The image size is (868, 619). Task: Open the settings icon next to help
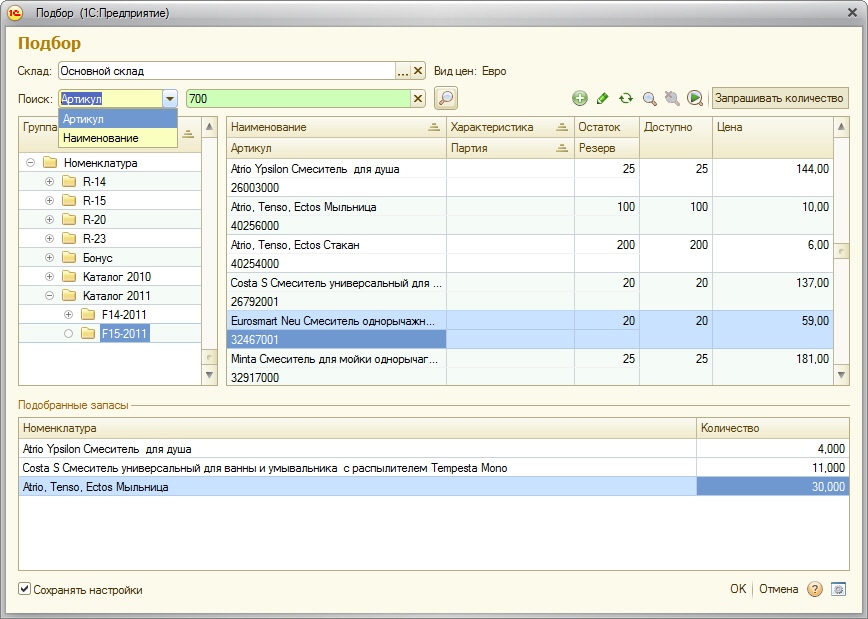(839, 589)
